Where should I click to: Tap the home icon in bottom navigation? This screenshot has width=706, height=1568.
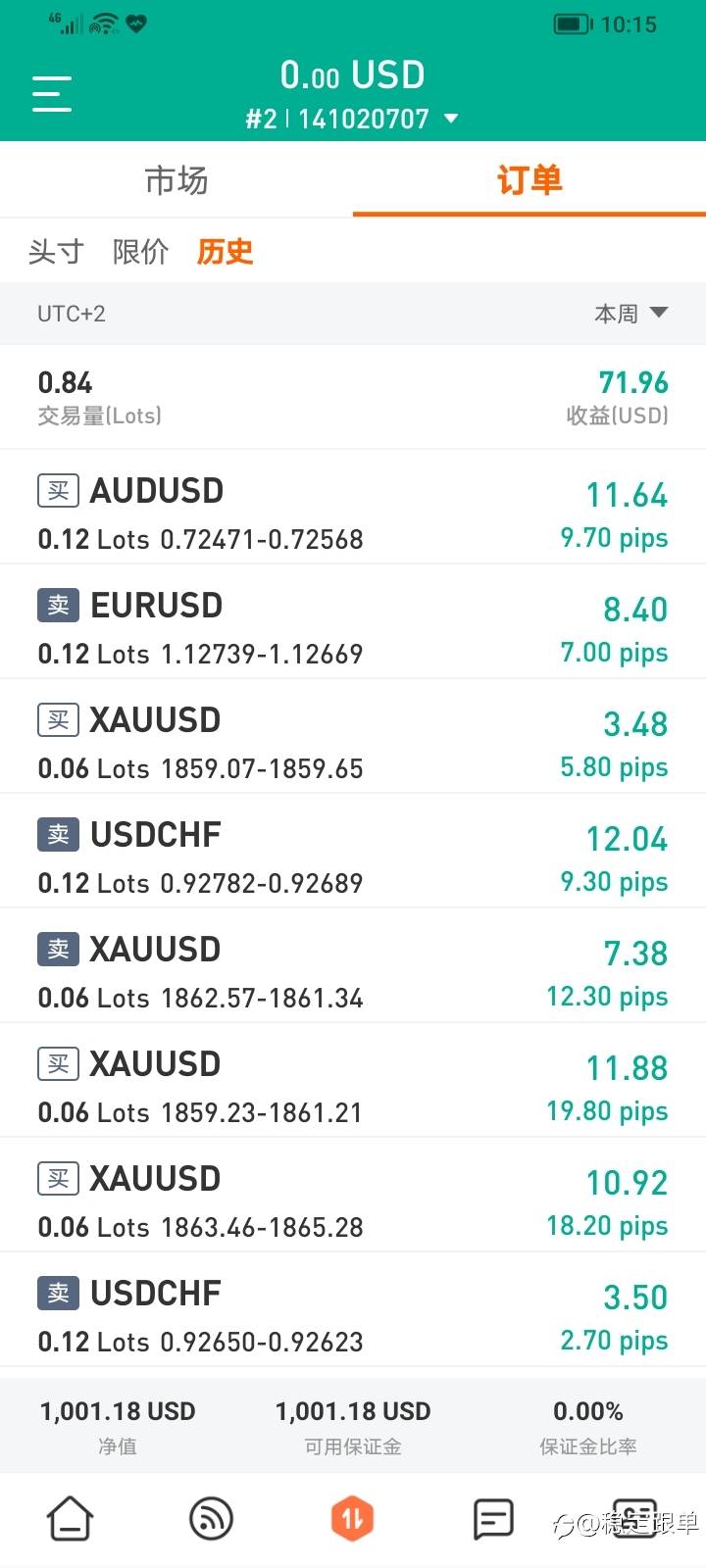point(71,1519)
